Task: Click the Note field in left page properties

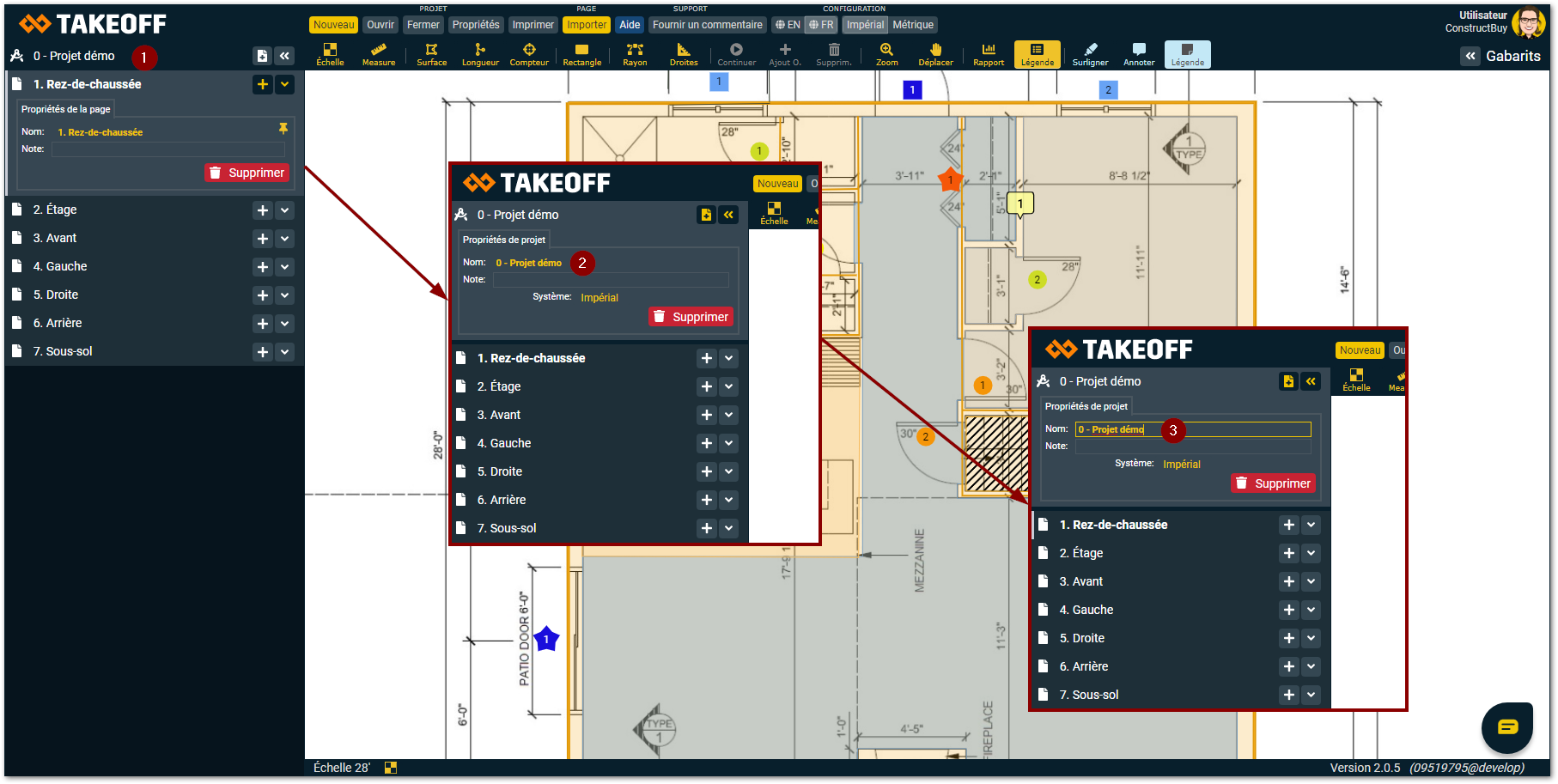Action: click(x=168, y=149)
